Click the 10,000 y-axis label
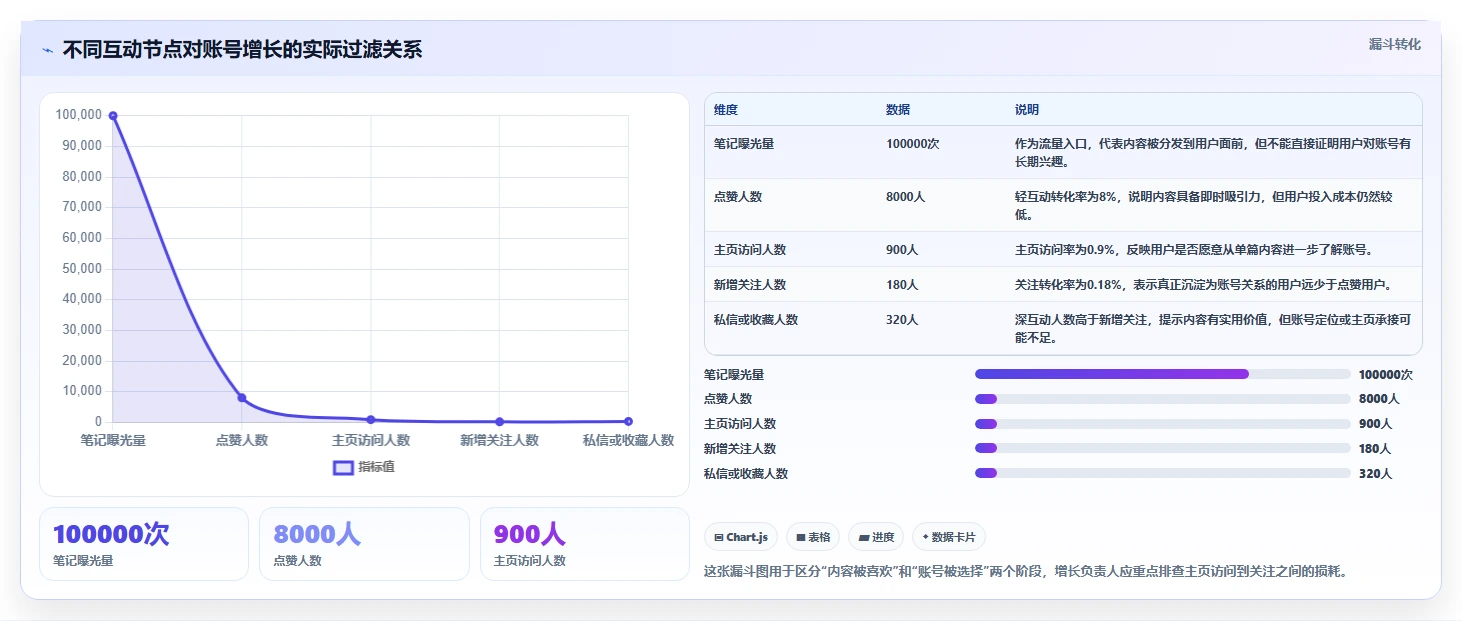The image size is (1462, 621). pyautogui.click(x=82, y=391)
